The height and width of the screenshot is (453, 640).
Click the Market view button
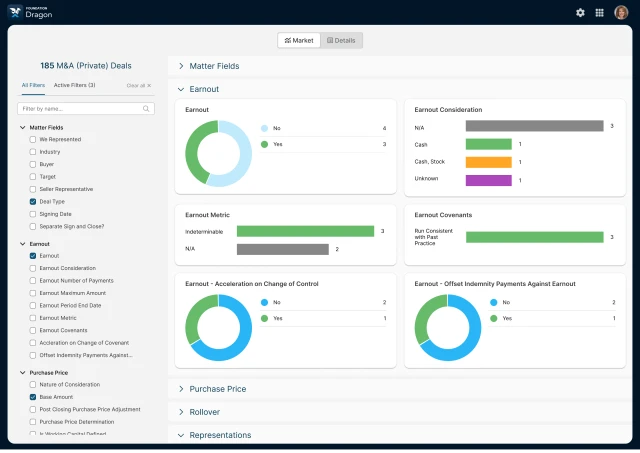pyautogui.click(x=299, y=40)
